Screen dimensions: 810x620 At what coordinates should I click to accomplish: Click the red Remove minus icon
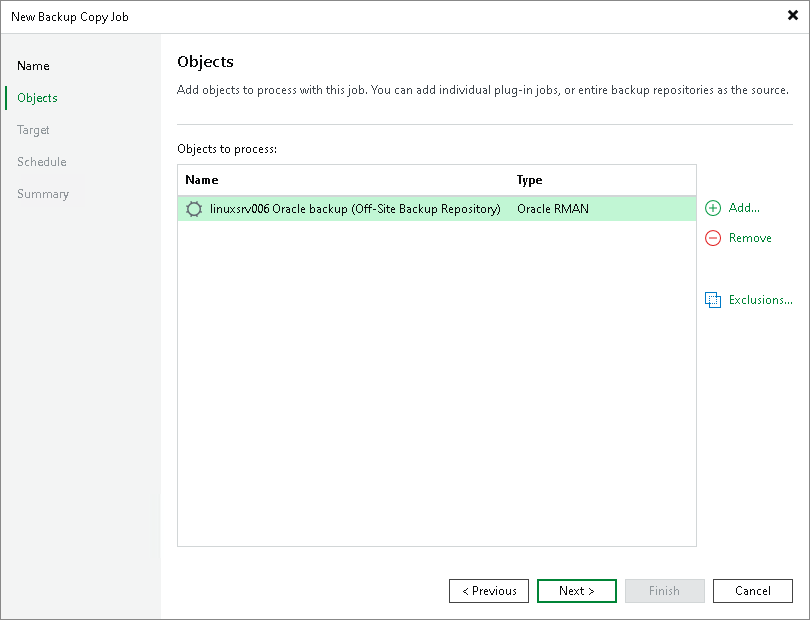coord(712,238)
